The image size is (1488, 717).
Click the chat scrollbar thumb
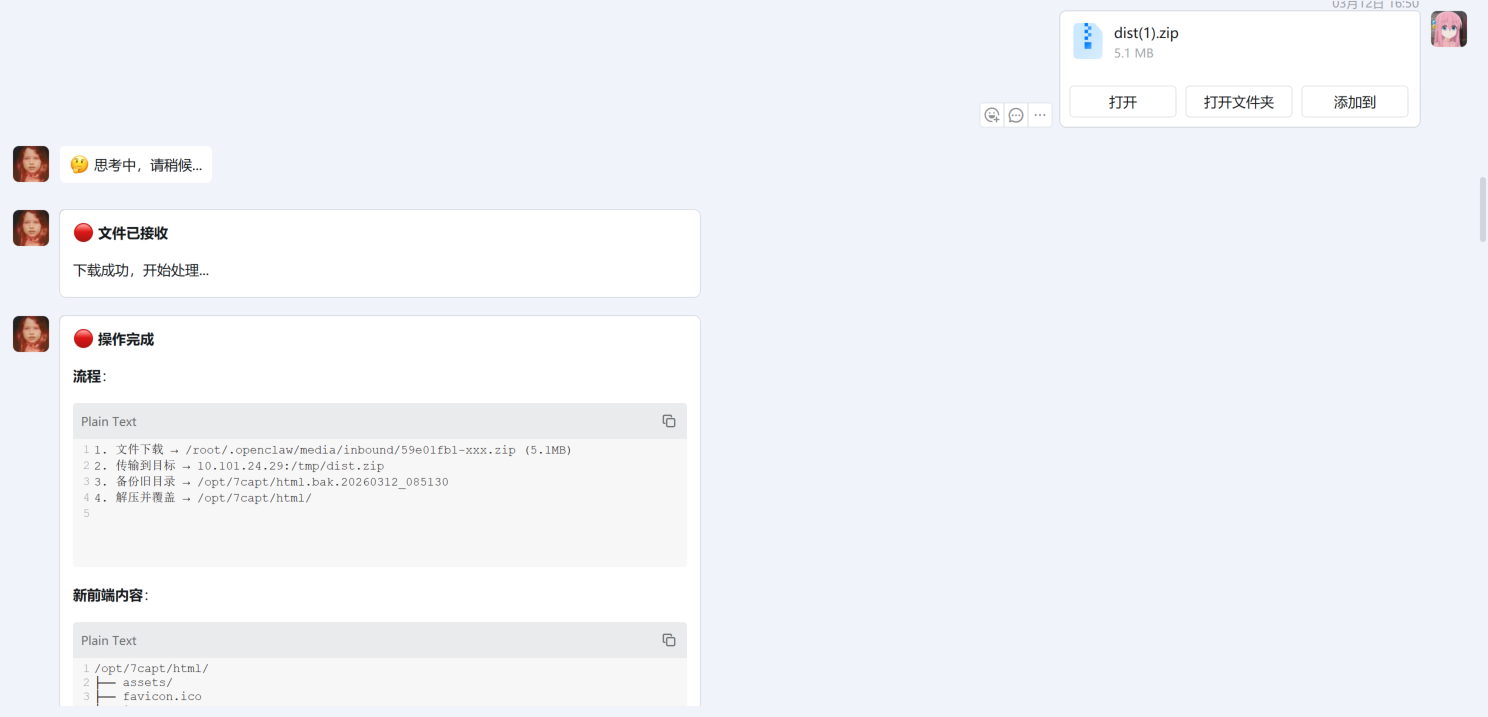1482,209
